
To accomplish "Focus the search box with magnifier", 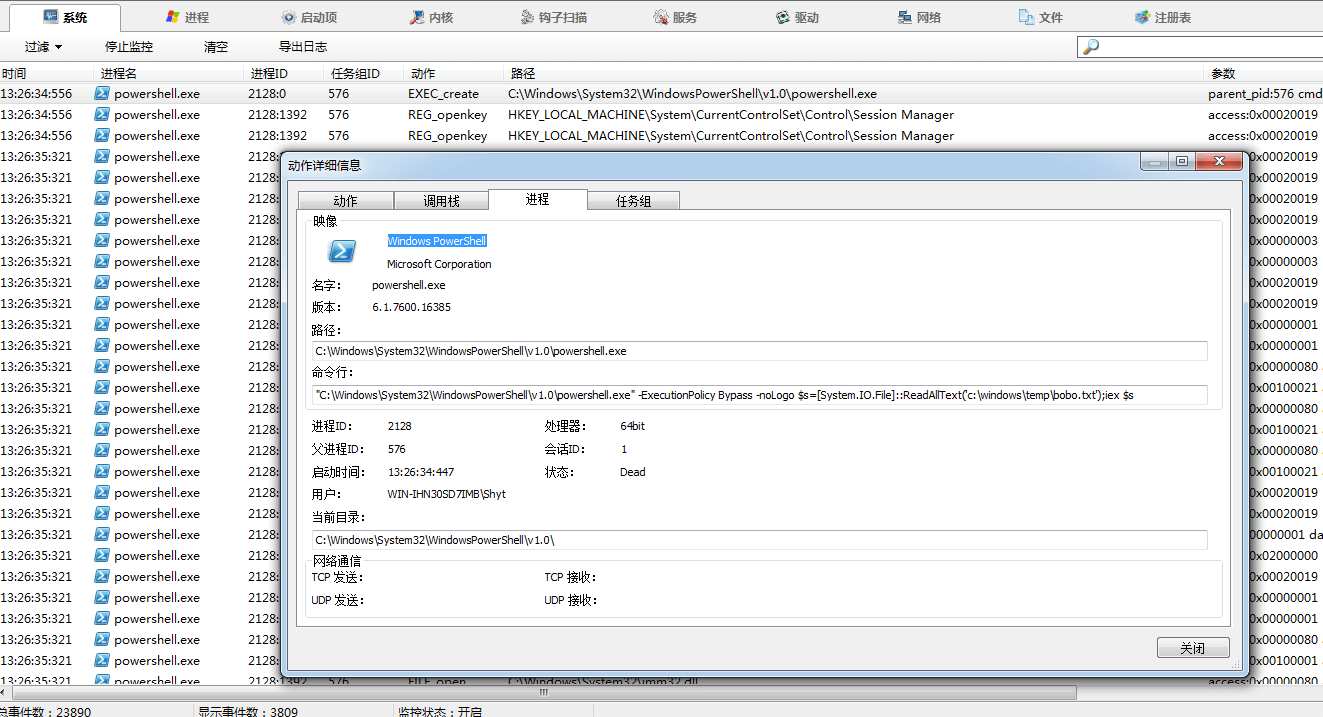I will [x=1200, y=47].
